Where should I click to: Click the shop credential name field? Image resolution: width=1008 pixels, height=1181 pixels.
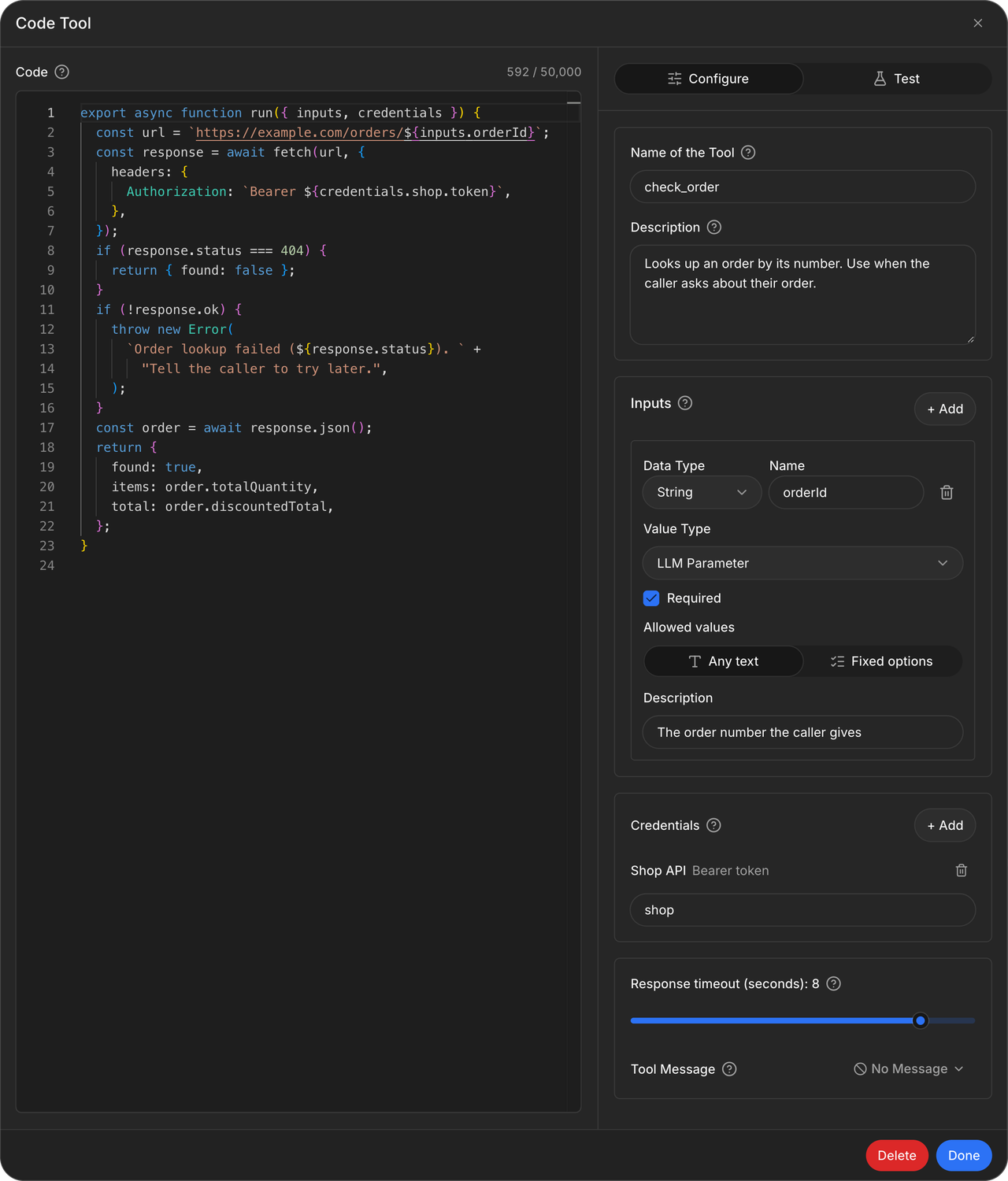(802, 910)
